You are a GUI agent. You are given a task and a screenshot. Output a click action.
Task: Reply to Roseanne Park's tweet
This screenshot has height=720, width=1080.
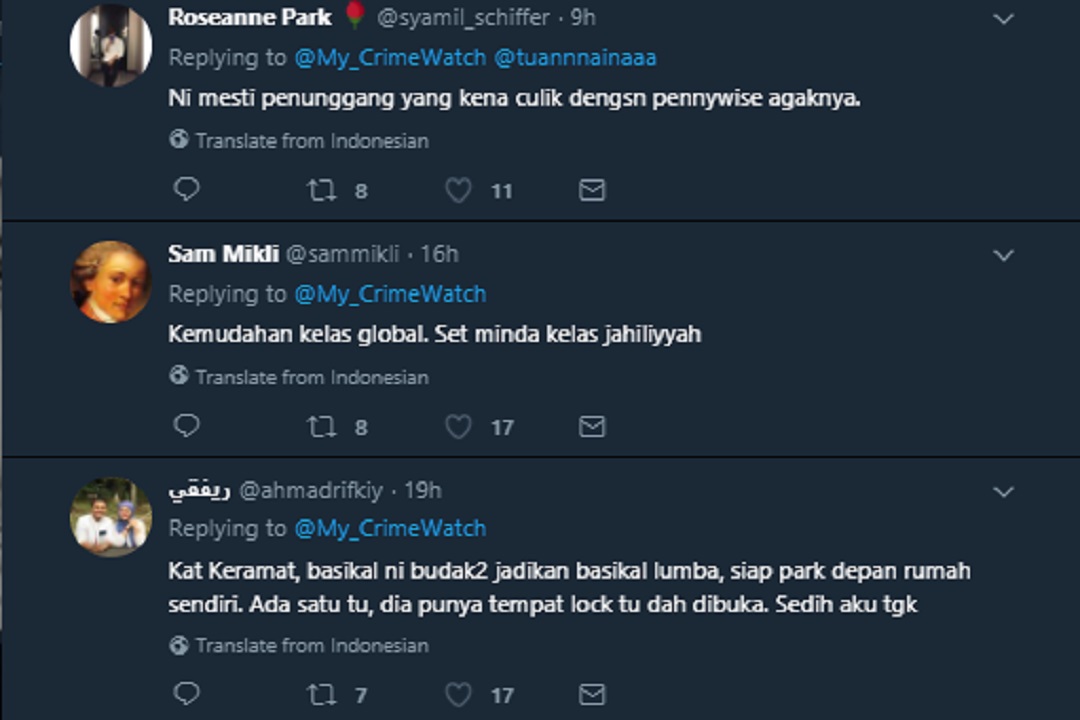tap(187, 190)
